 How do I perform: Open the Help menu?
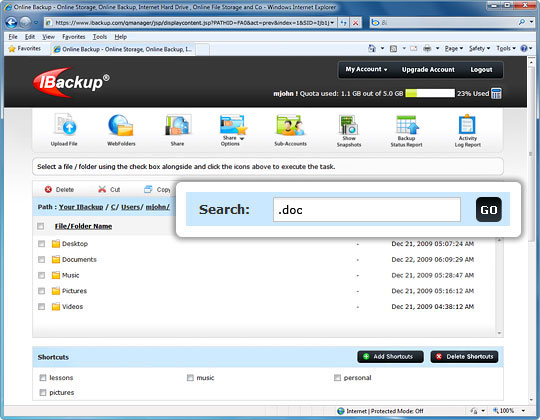click(121, 36)
